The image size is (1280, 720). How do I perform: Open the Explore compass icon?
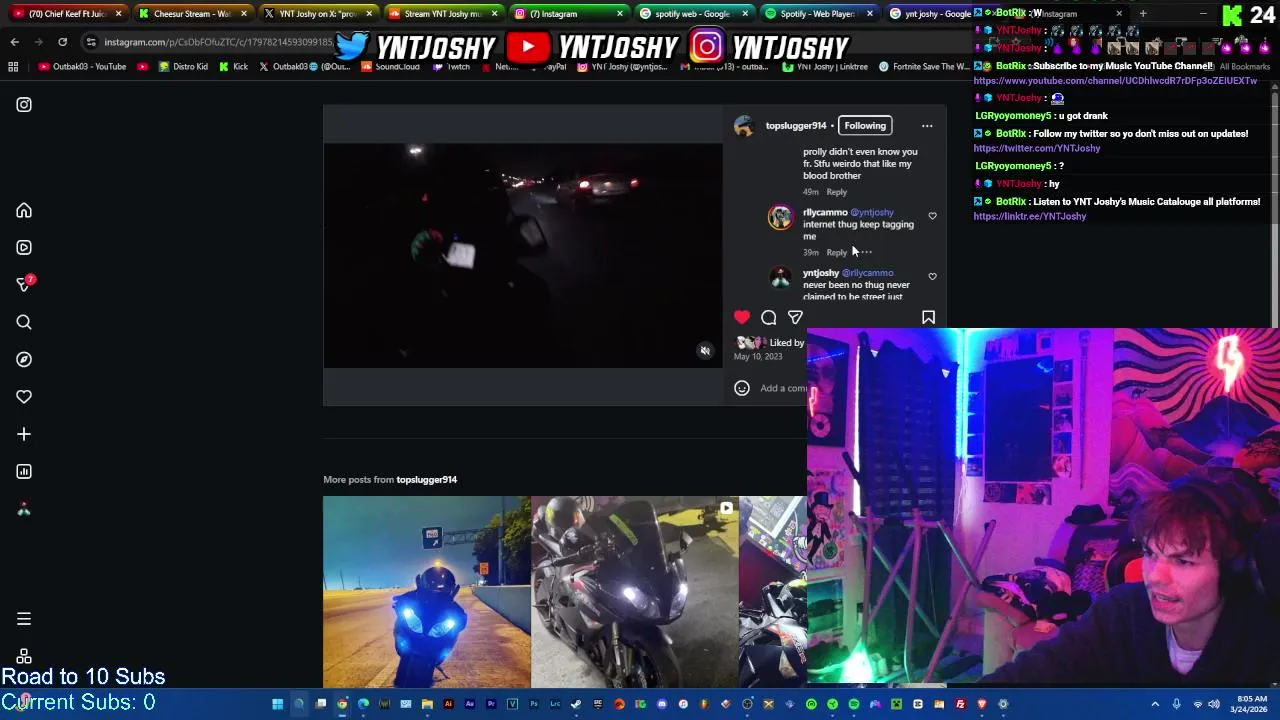[24, 360]
